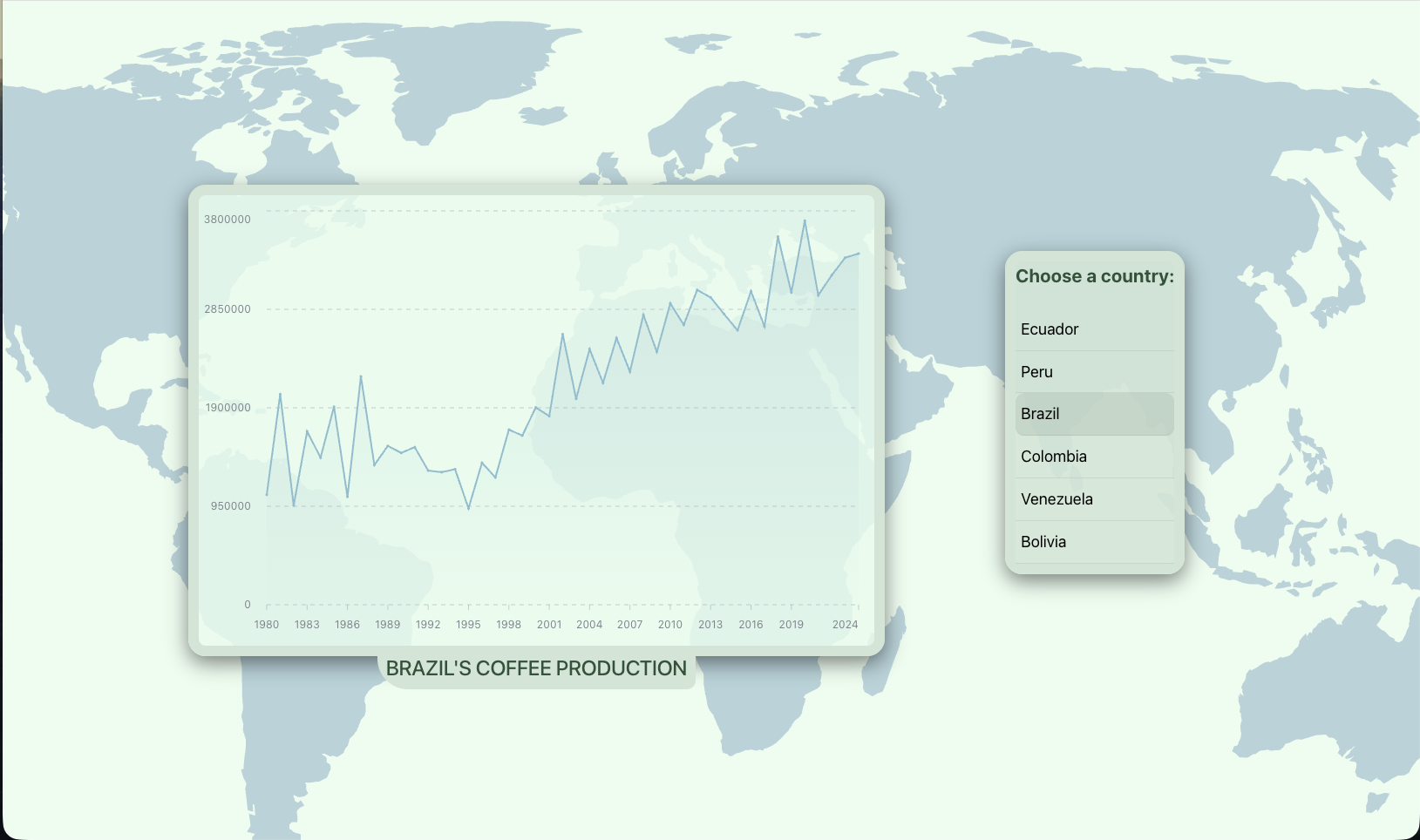Click the 2019 x-axis year label

[x=792, y=625]
